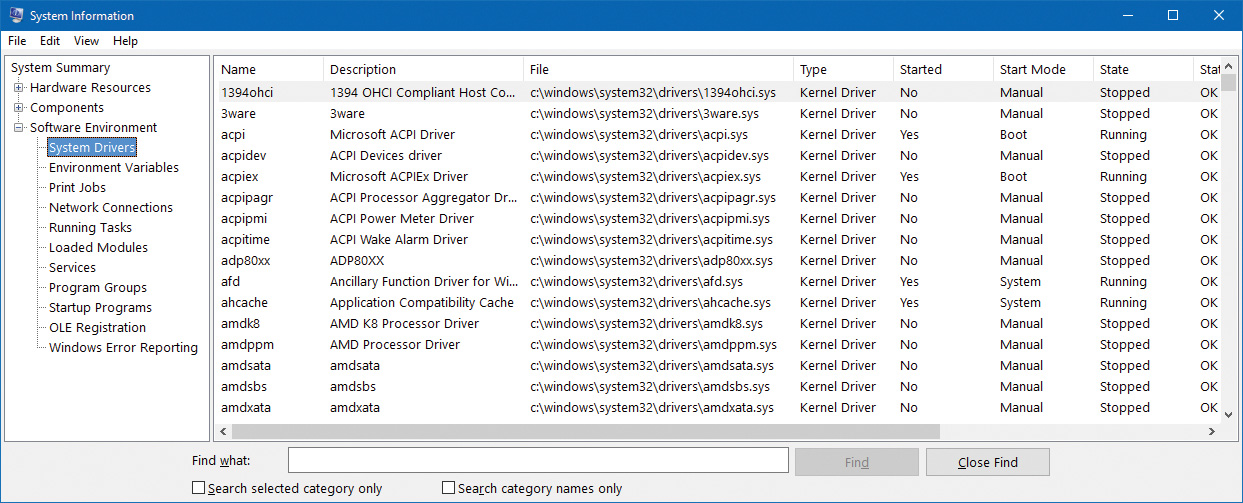Select Running Tasks in the tree
Viewport: 1243px width, 503px height.
[x=90, y=228]
